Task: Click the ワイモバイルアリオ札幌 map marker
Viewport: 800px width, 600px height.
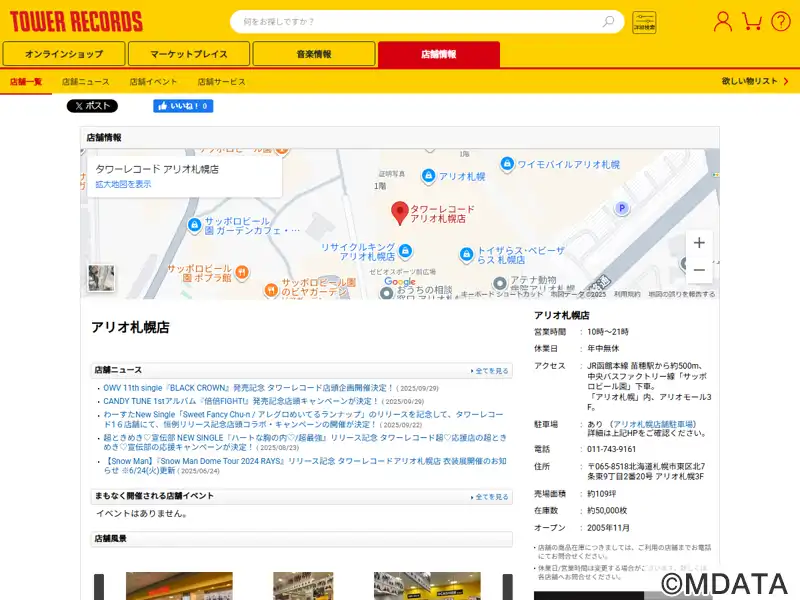Action: (507, 164)
